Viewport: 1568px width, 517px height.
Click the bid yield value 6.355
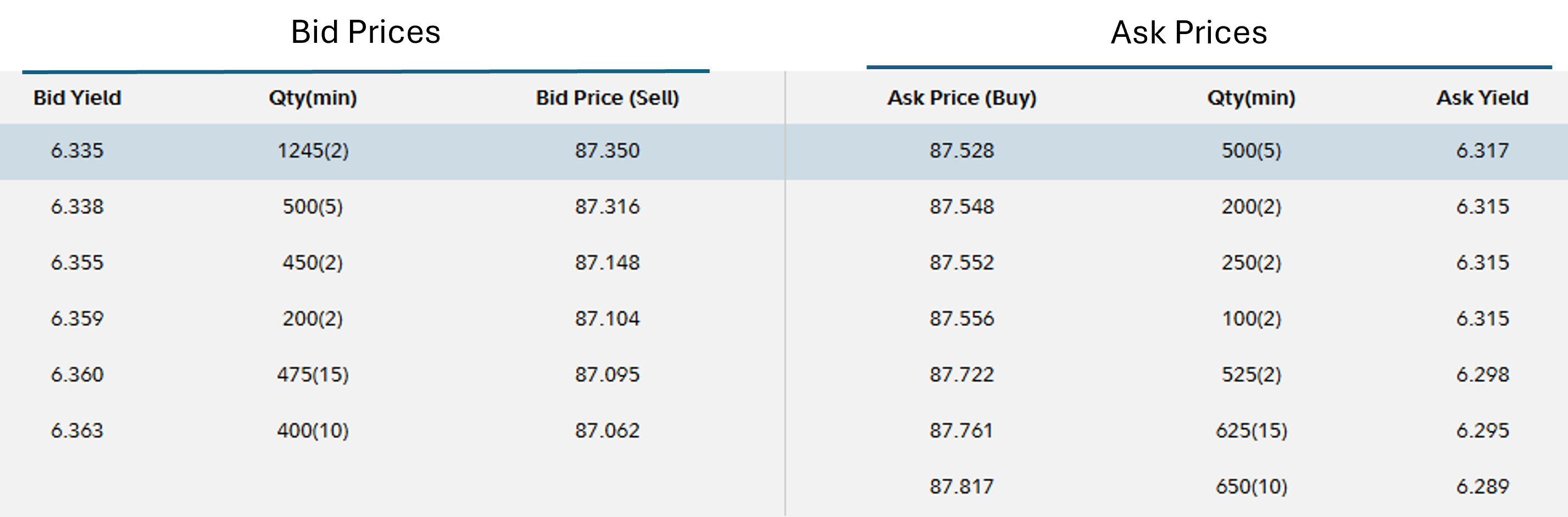pyautogui.click(x=77, y=263)
